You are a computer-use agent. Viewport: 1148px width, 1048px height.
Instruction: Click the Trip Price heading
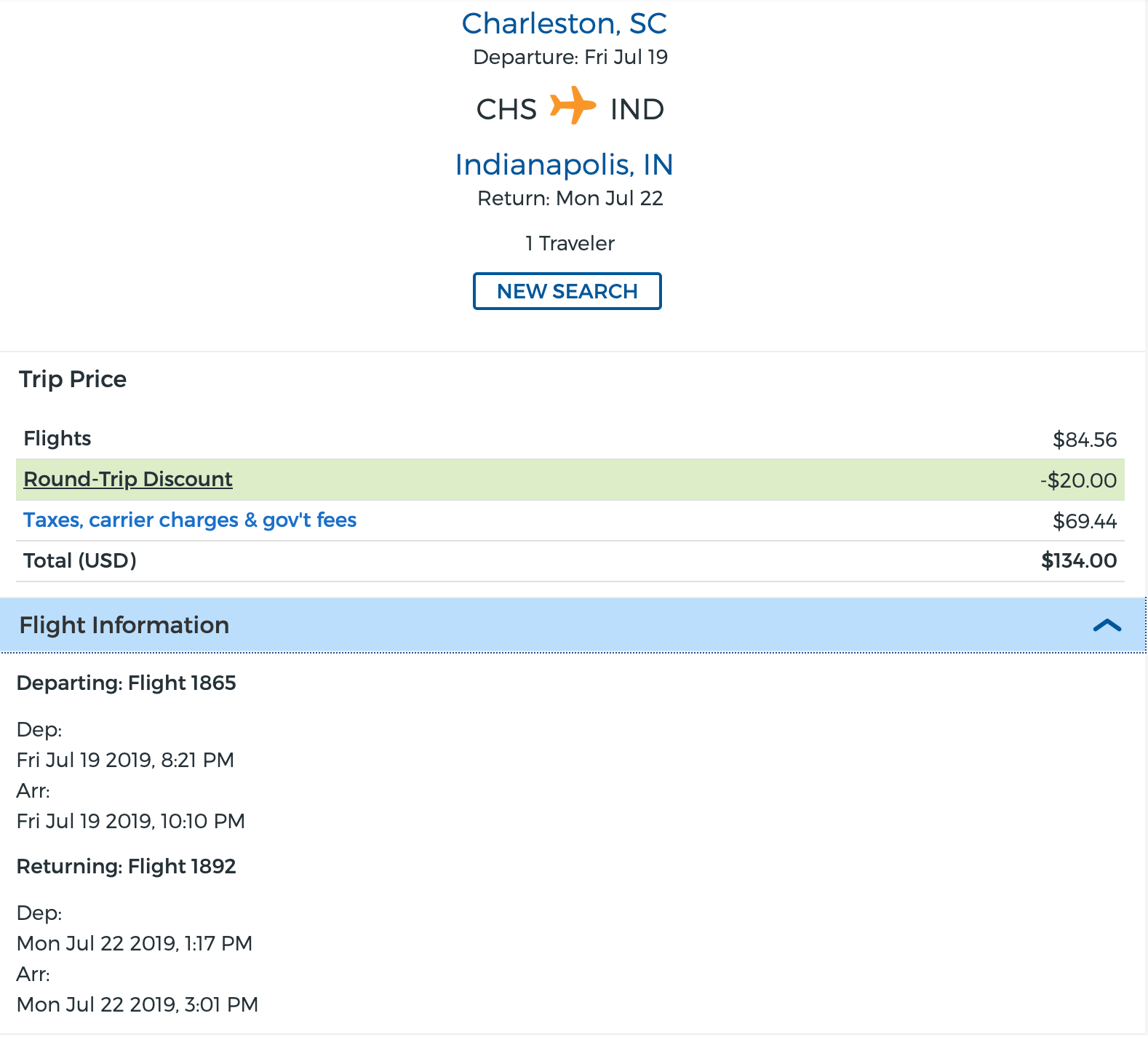[73, 379]
